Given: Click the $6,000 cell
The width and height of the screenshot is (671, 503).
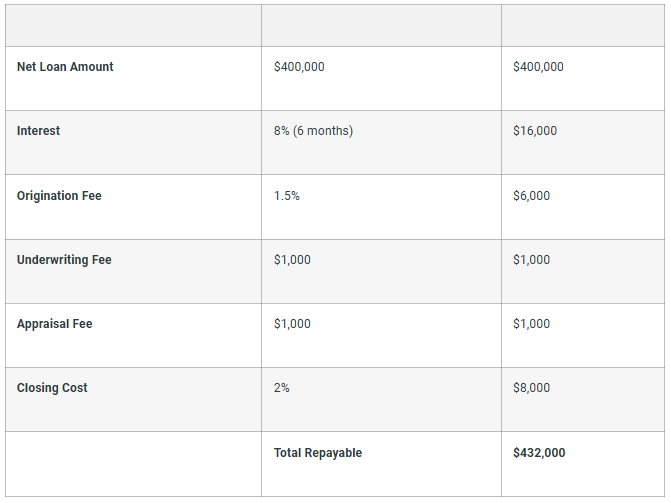Looking at the screenshot, I should 531,196.
